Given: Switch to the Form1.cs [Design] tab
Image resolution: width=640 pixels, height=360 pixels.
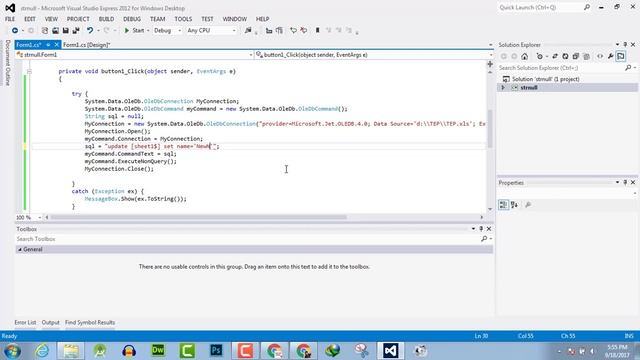Looking at the screenshot, I should [87, 45].
